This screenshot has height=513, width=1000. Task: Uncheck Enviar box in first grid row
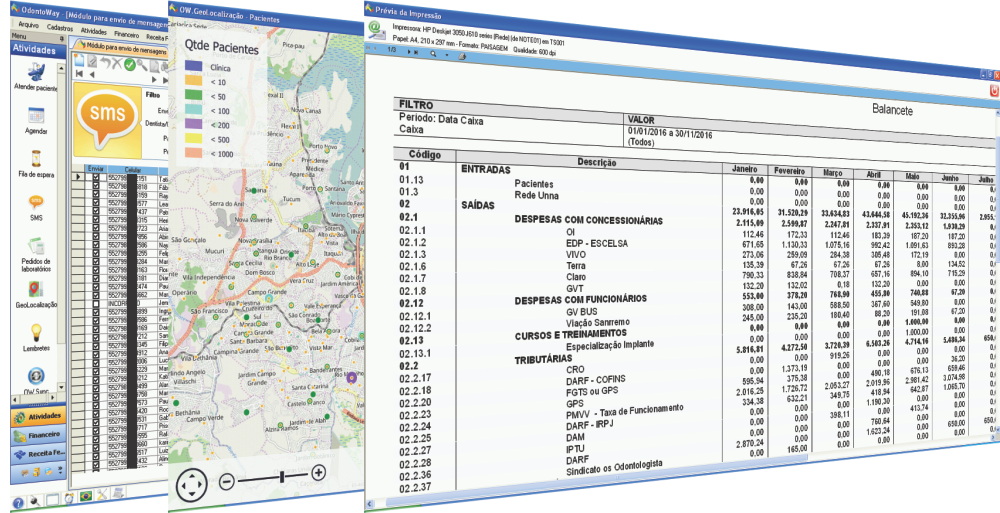(x=96, y=177)
